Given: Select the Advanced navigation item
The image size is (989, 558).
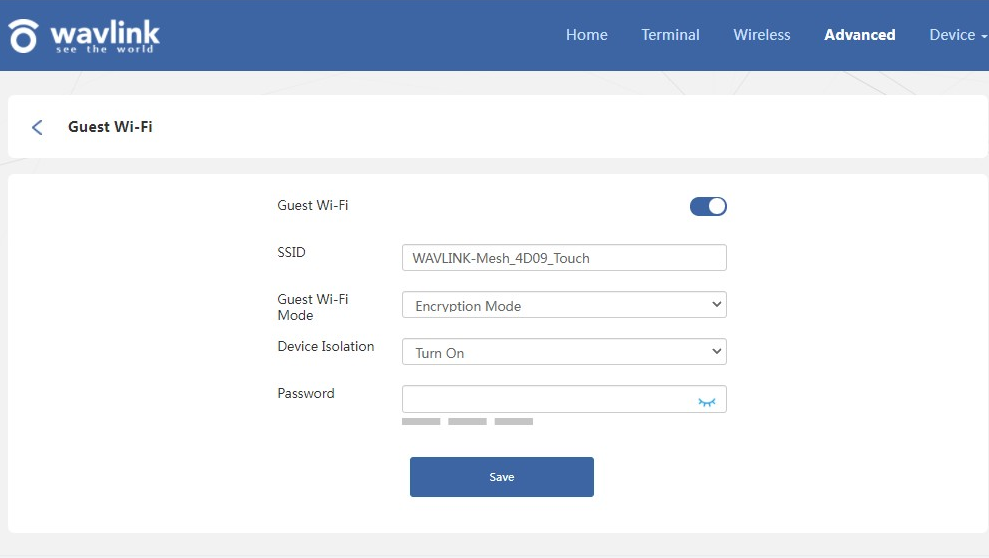Looking at the screenshot, I should pos(859,35).
